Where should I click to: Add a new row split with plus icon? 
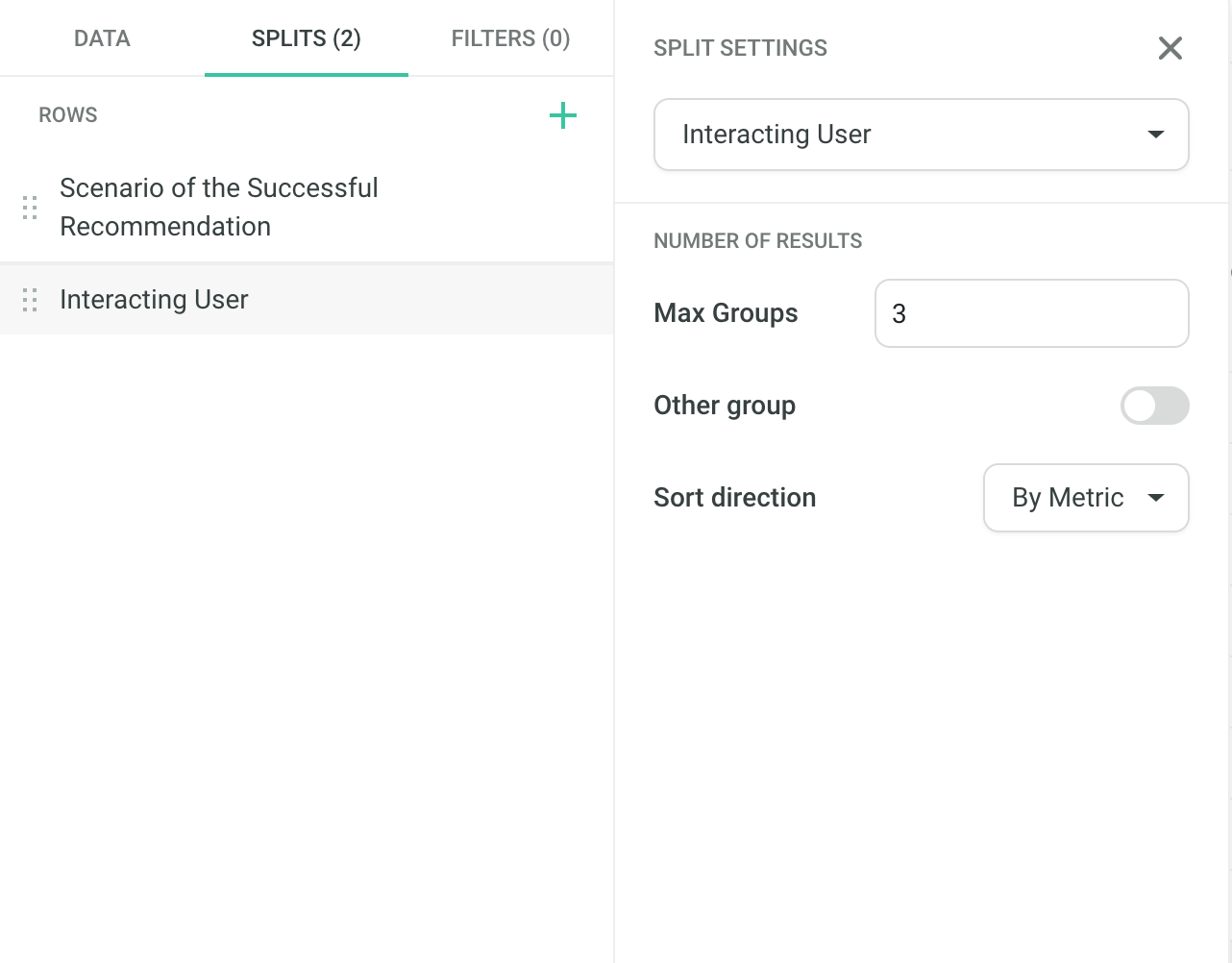[x=562, y=116]
